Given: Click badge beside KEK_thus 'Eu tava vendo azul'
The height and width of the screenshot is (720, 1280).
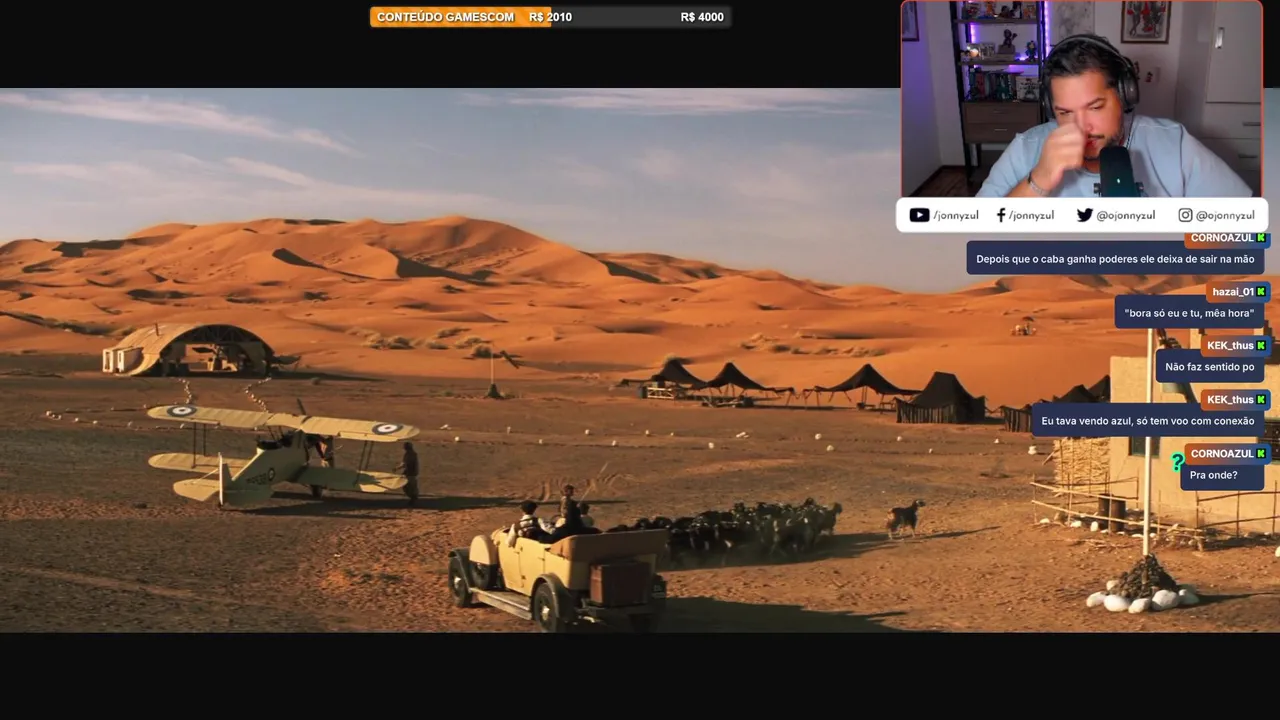Looking at the screenshot, I should tap(1261, 400).
